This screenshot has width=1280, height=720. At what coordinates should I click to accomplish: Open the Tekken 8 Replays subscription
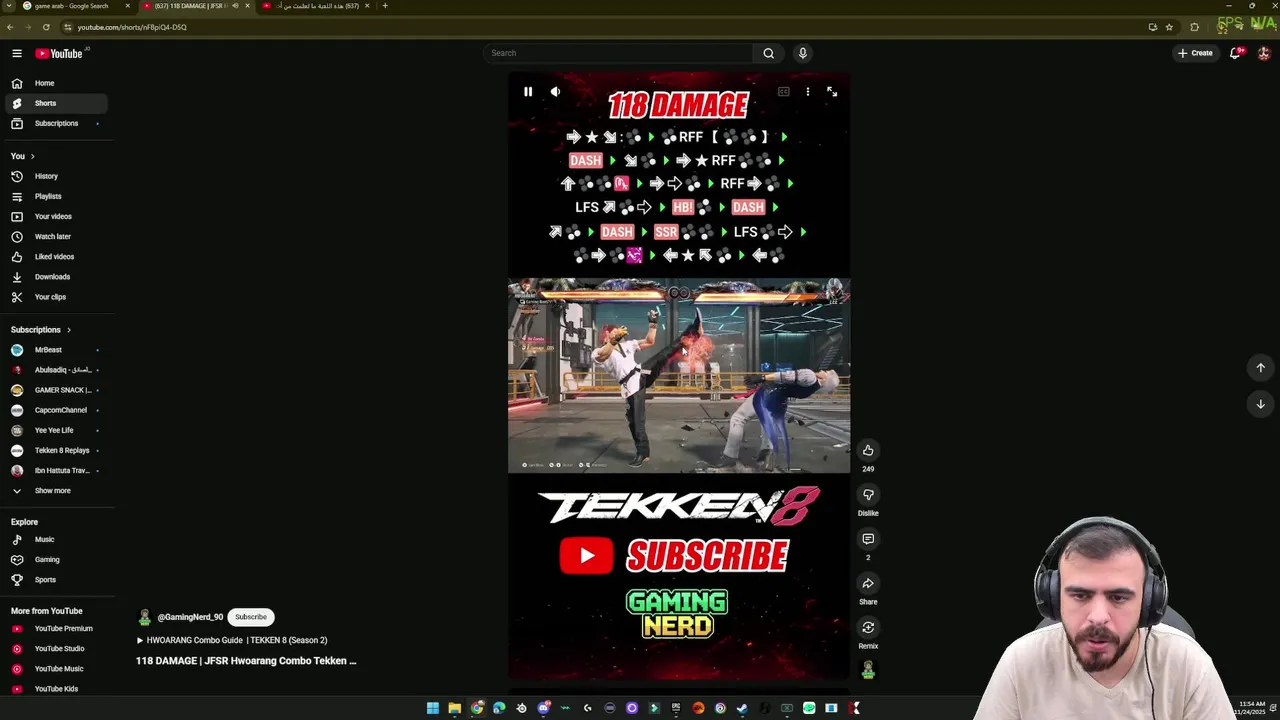click(x=55, y=450)
